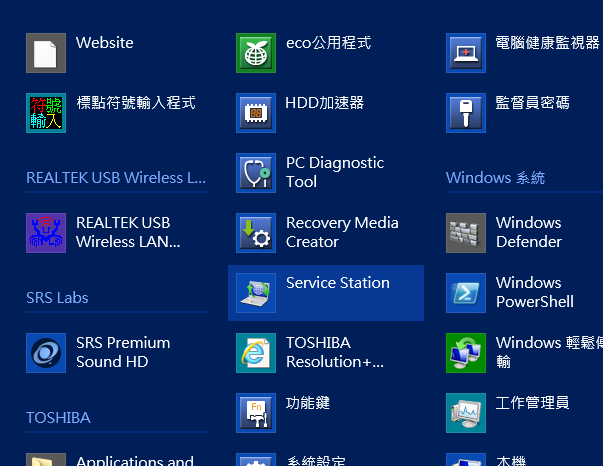The width and height of the screenshot is (603, 466).
Task: Click the HDD加速器 label
Action: [x=325, y=103]
